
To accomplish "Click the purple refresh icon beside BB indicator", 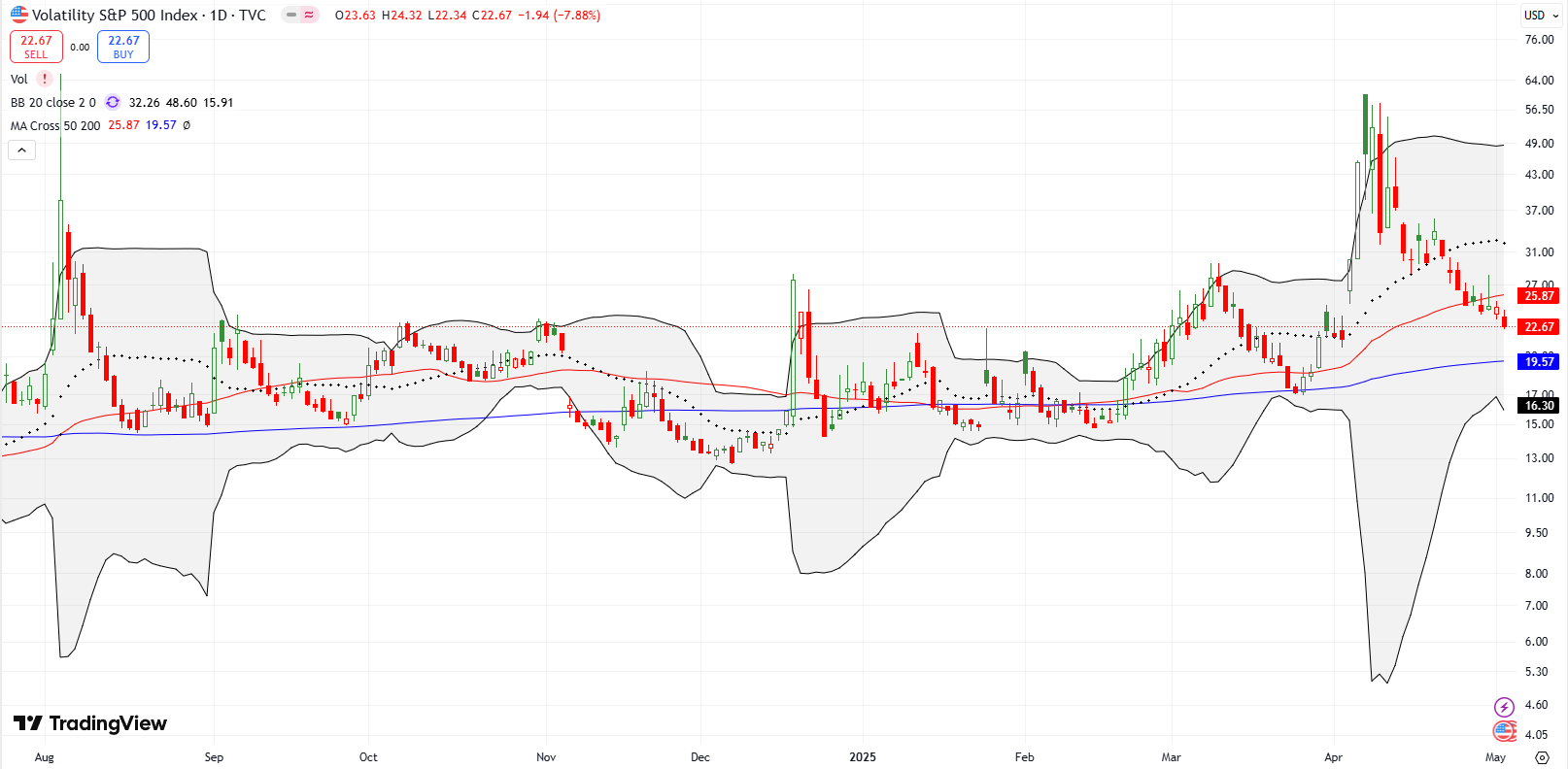I will coord(113,102).
